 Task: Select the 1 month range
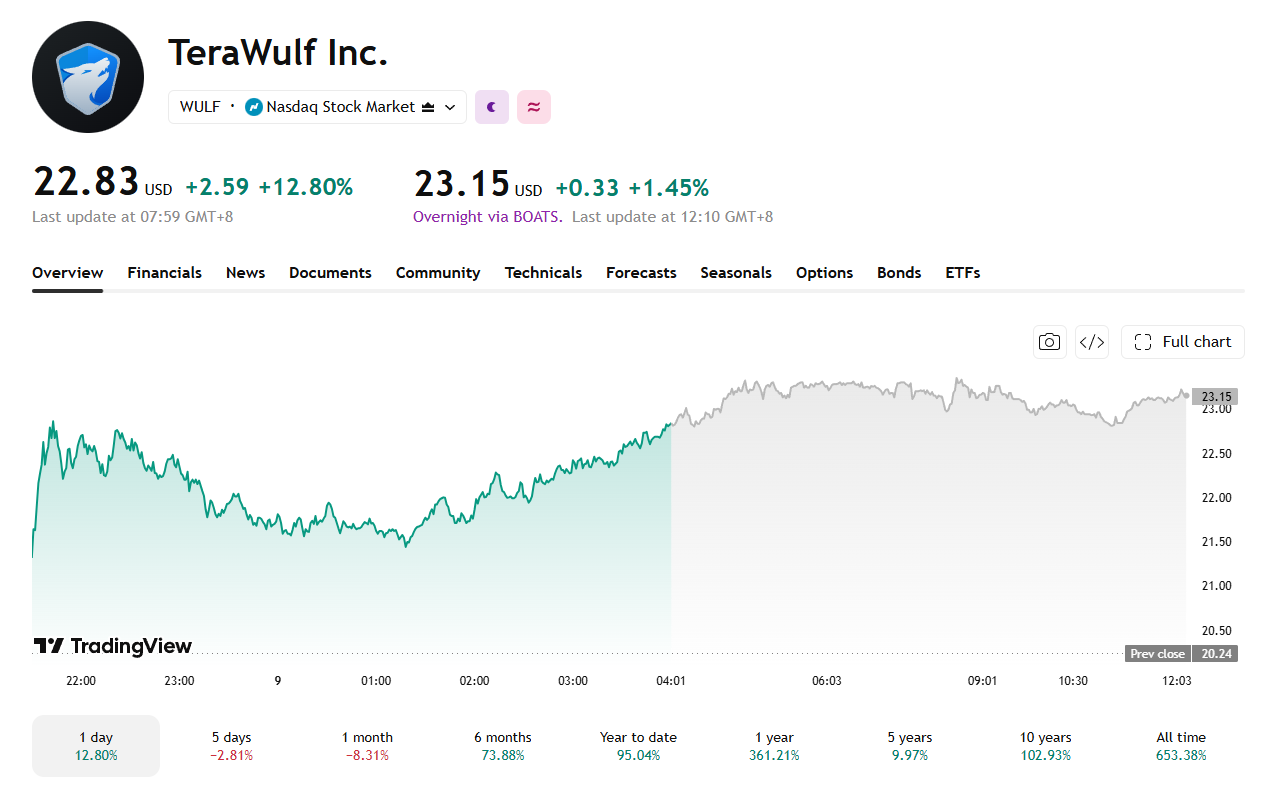(367, 746)
